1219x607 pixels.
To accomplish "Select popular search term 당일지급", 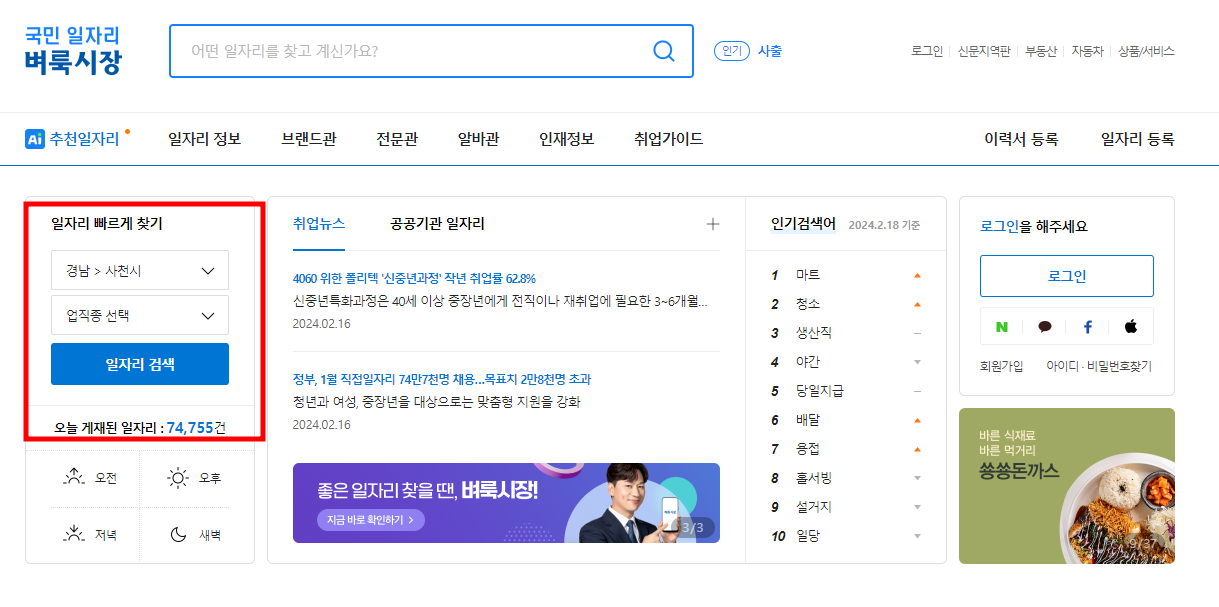I will [x=820, y=391].
